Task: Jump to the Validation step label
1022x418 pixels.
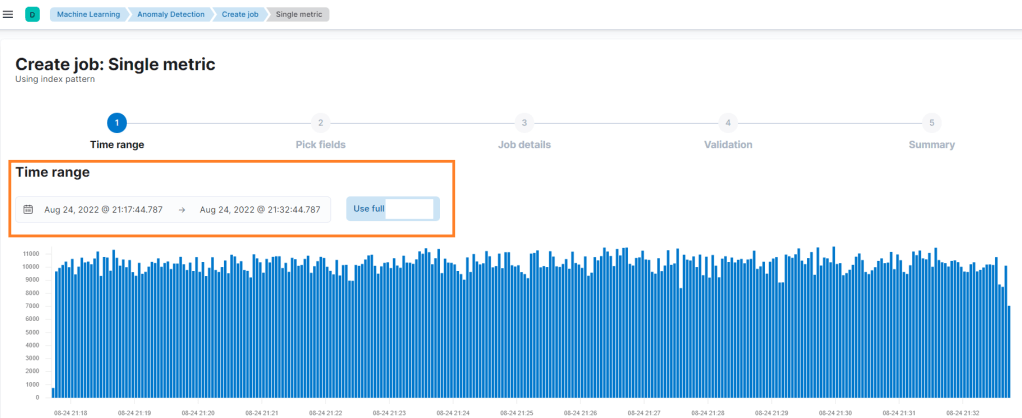Action: point(728,145)
